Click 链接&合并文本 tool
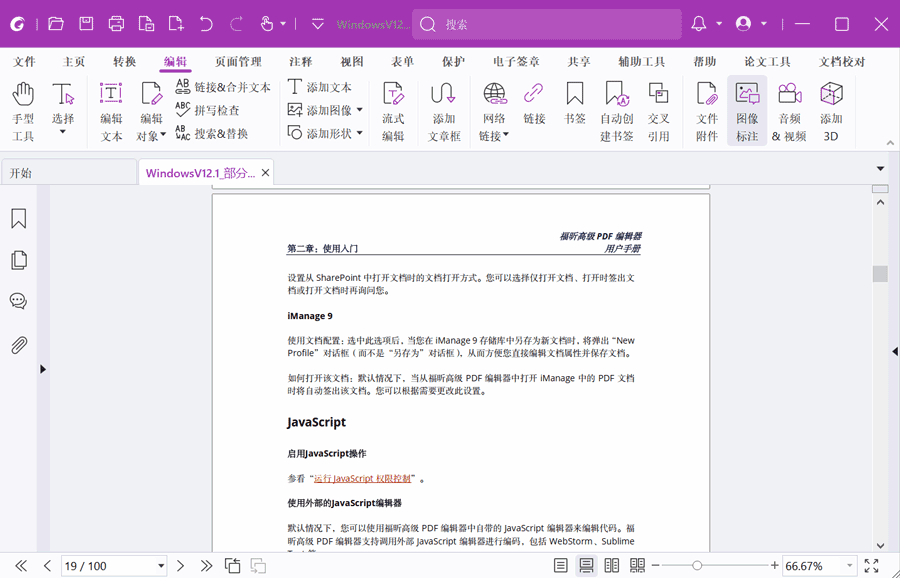The image size is (900, 578). (x=223, y=87)
